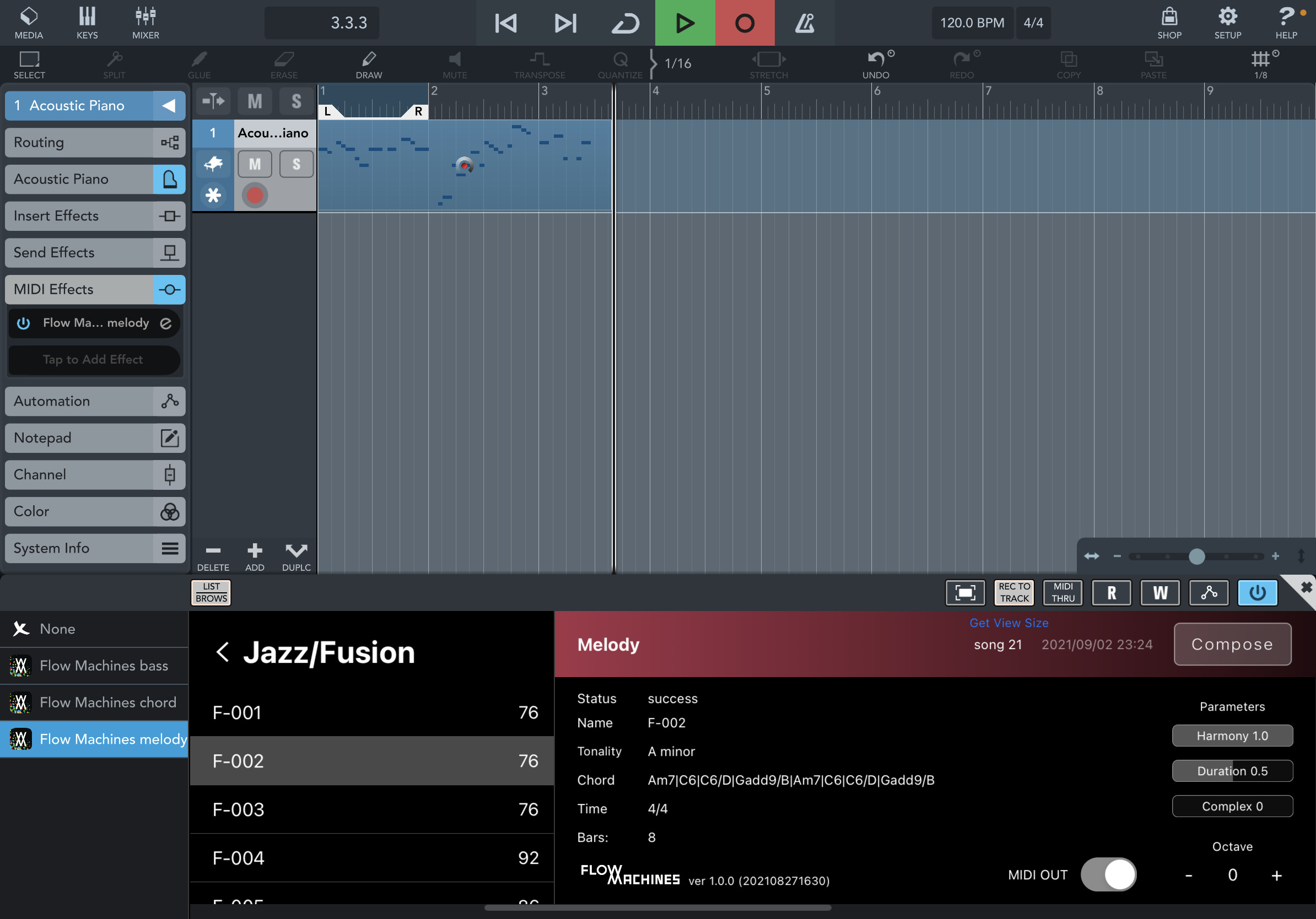Collapse the MIDI Effects section

pos(95,289)
